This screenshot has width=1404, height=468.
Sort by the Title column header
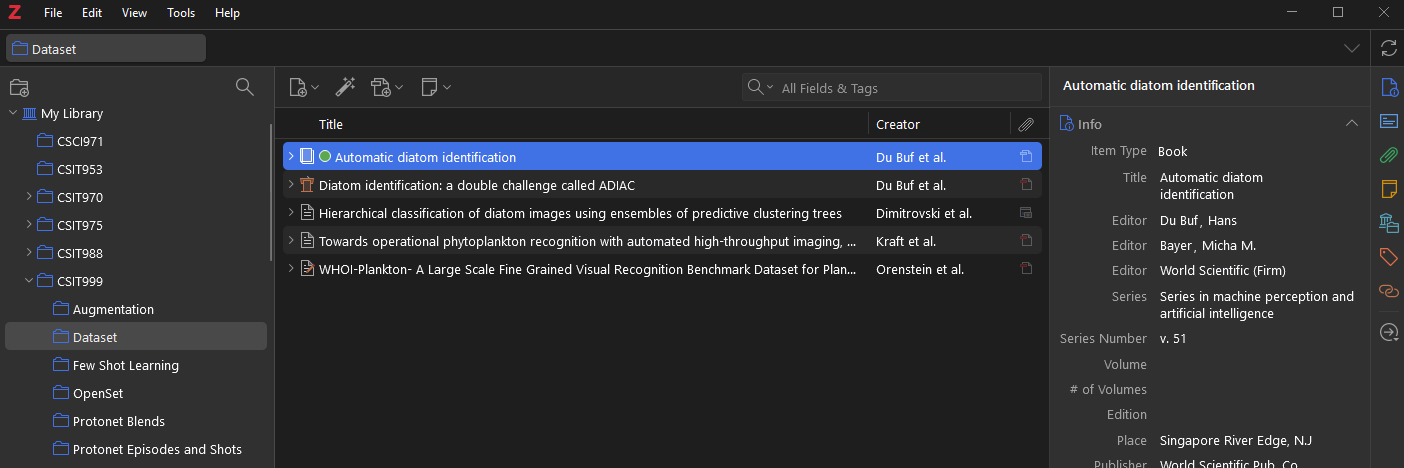[x=330, y=125]
